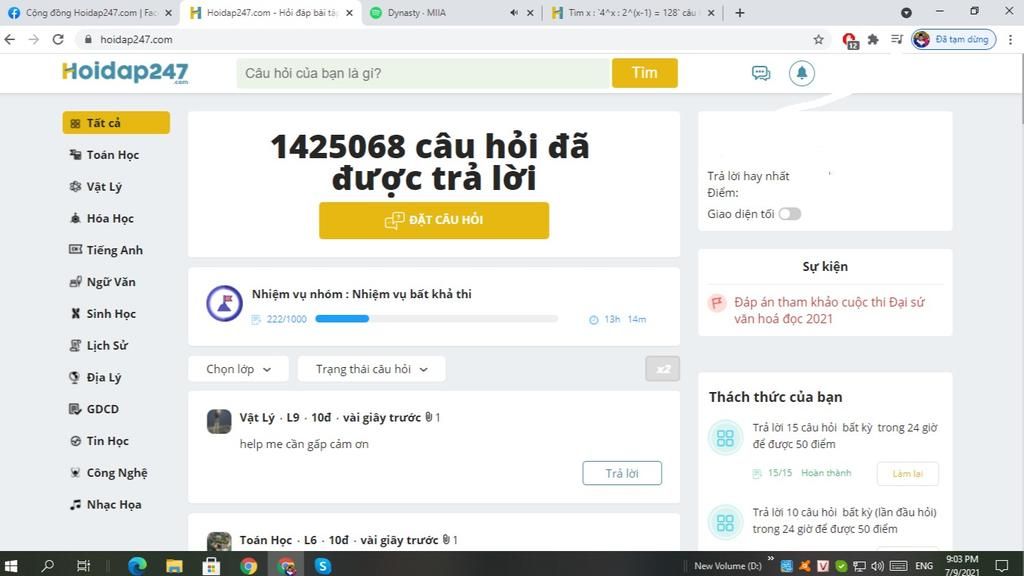Click the ENG language indicator

(923, 566)
